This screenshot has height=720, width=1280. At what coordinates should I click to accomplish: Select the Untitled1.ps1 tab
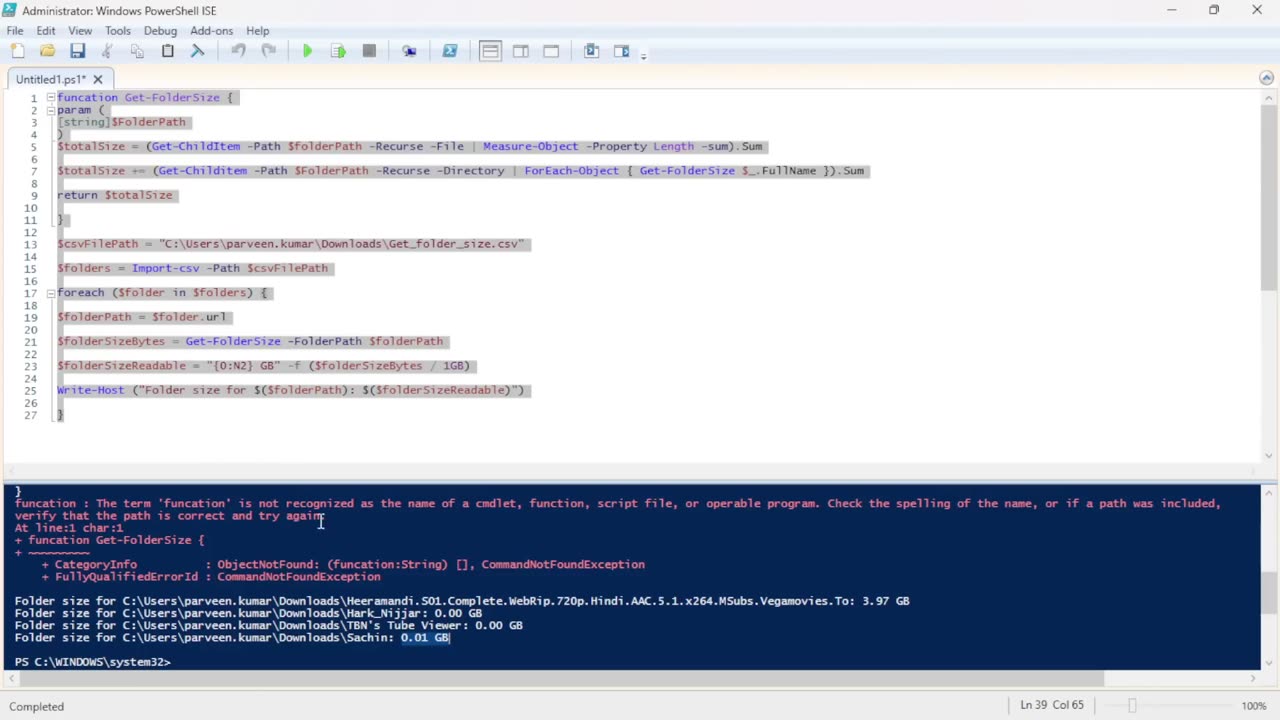pyautogui.click(x=51, y=79)
